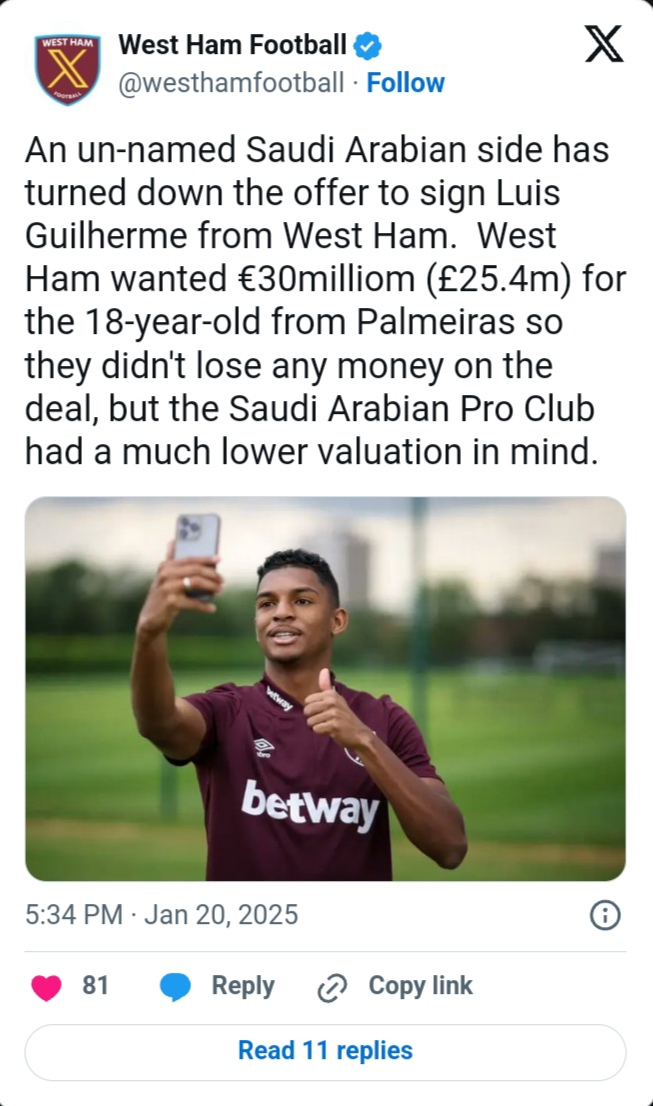This screenshot has width=653, height=1106.
Task: Click the West Ham crest avatar
Action: (x=68, y=67)
